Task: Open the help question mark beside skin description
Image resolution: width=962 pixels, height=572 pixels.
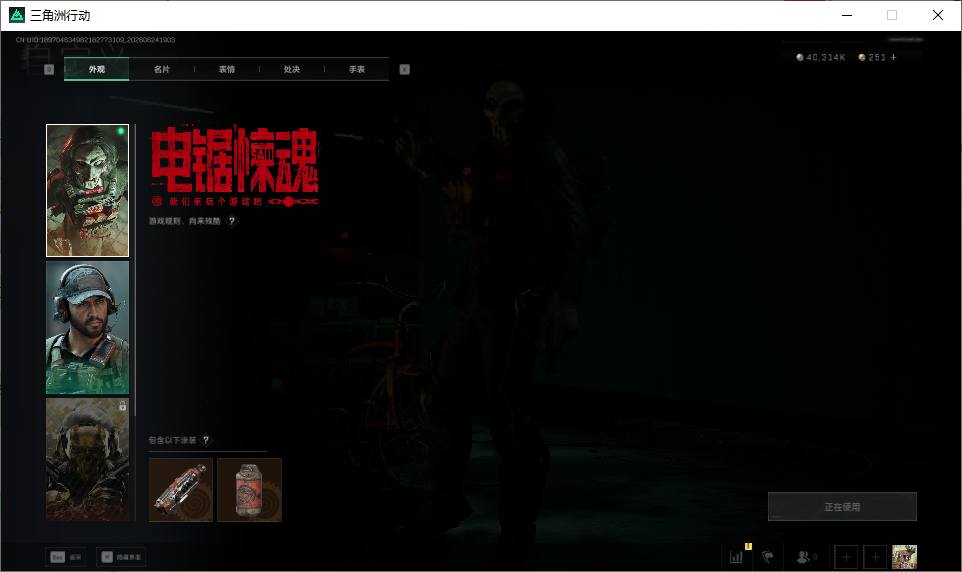Action: tap(232, 221)
